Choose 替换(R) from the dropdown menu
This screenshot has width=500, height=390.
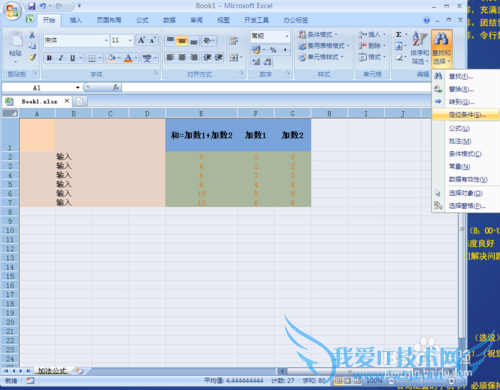click(x=466, y=89)
